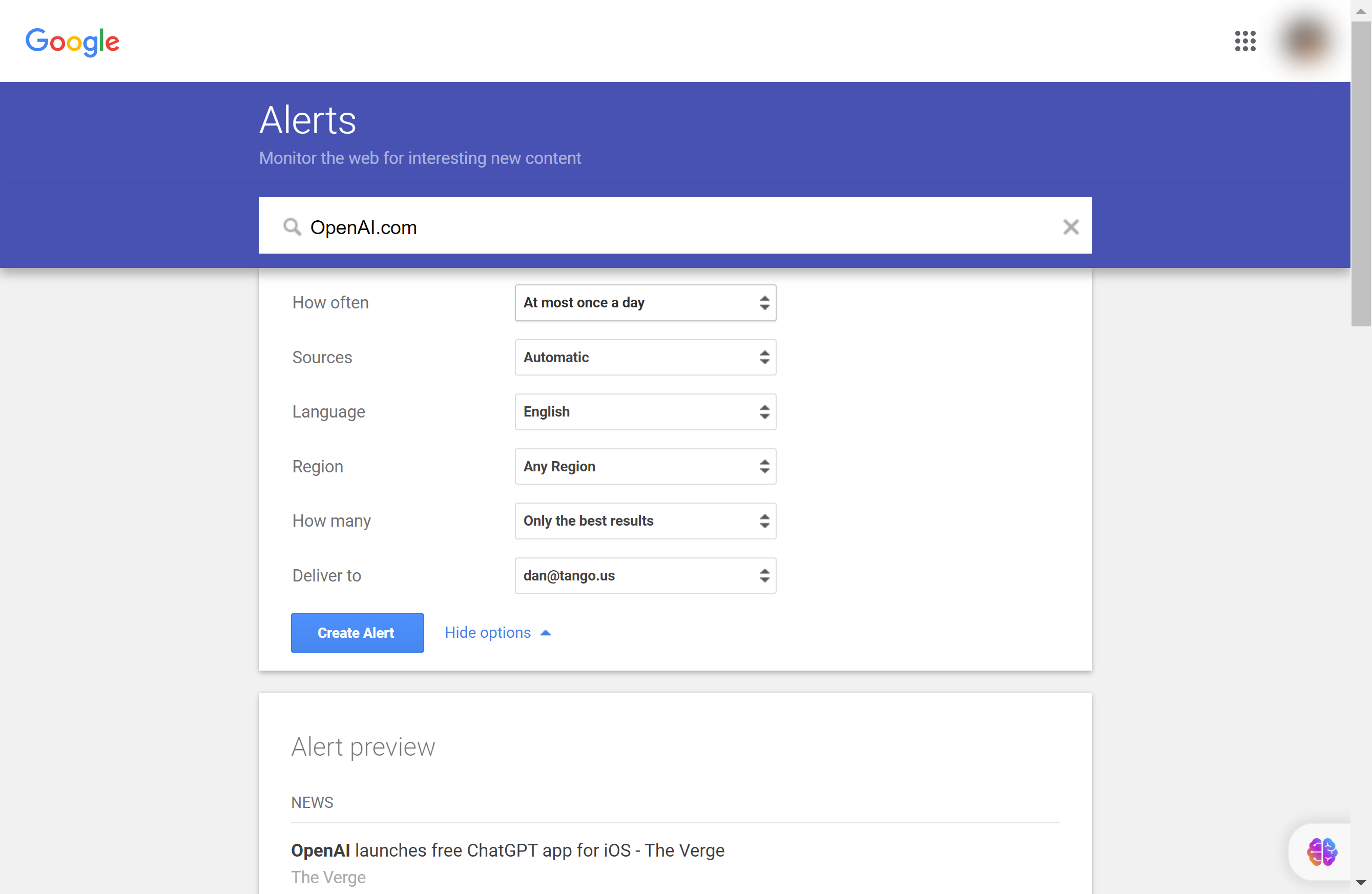Clear the OpenAI.com search query
The height and width of the screenshot is (894, 1372).
pos(1071,227)
